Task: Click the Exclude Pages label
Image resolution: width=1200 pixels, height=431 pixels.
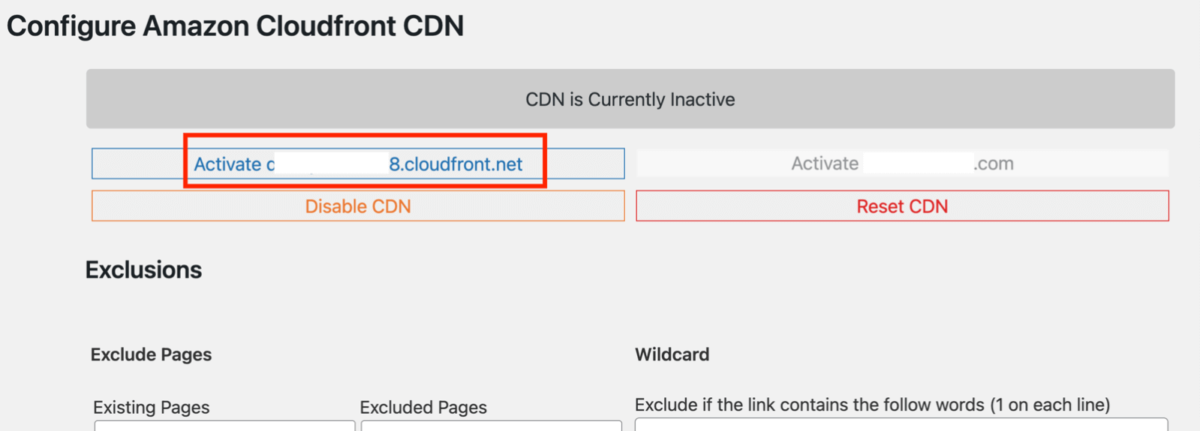Action: pyautogui.click(x=150, y=354)
